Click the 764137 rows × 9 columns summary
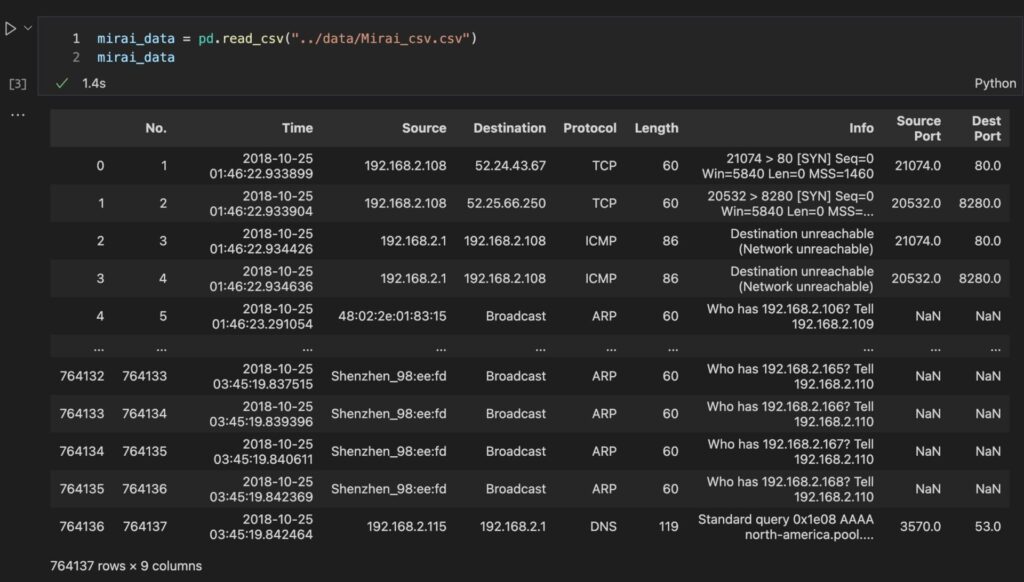This screenshot has width=1024, height=582. [126, 566]
